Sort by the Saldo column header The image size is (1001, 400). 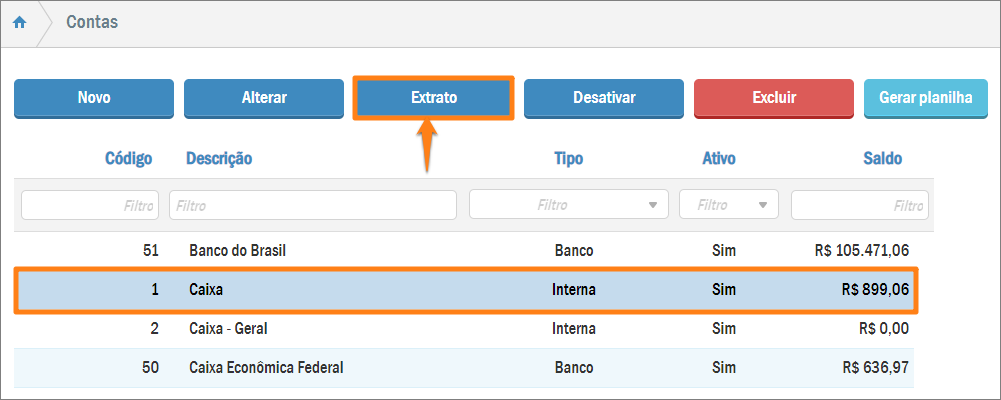(x=882, y=158)
